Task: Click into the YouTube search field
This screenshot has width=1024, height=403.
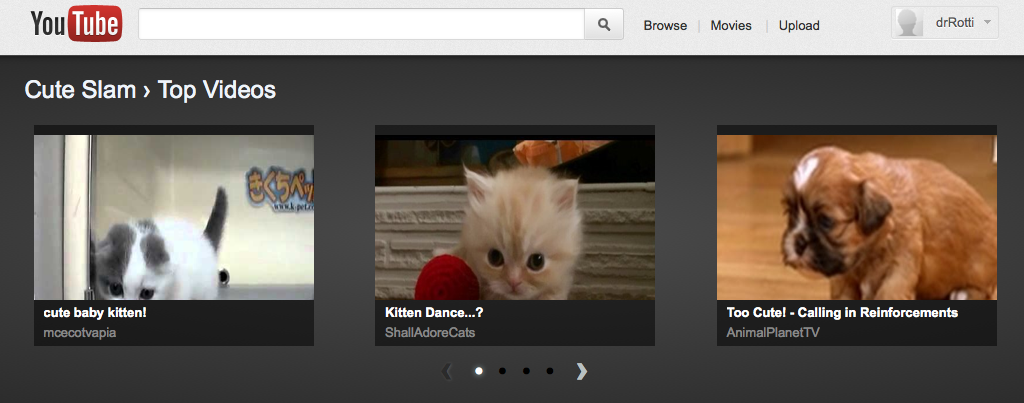Action: coord(360,24)
